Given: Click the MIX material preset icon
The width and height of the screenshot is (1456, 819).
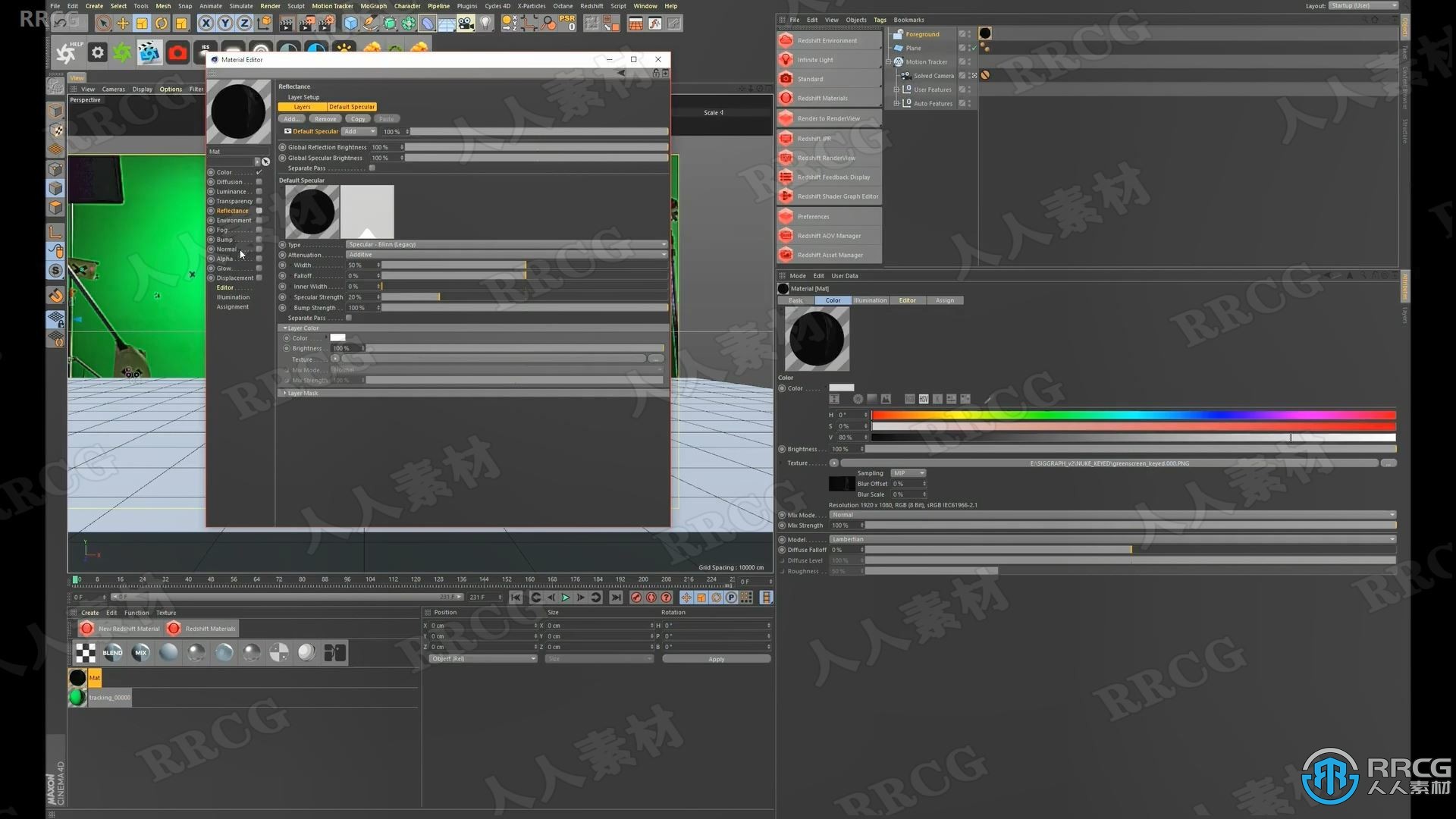Looking at the screenshot, I should click(x=141, y=652).
